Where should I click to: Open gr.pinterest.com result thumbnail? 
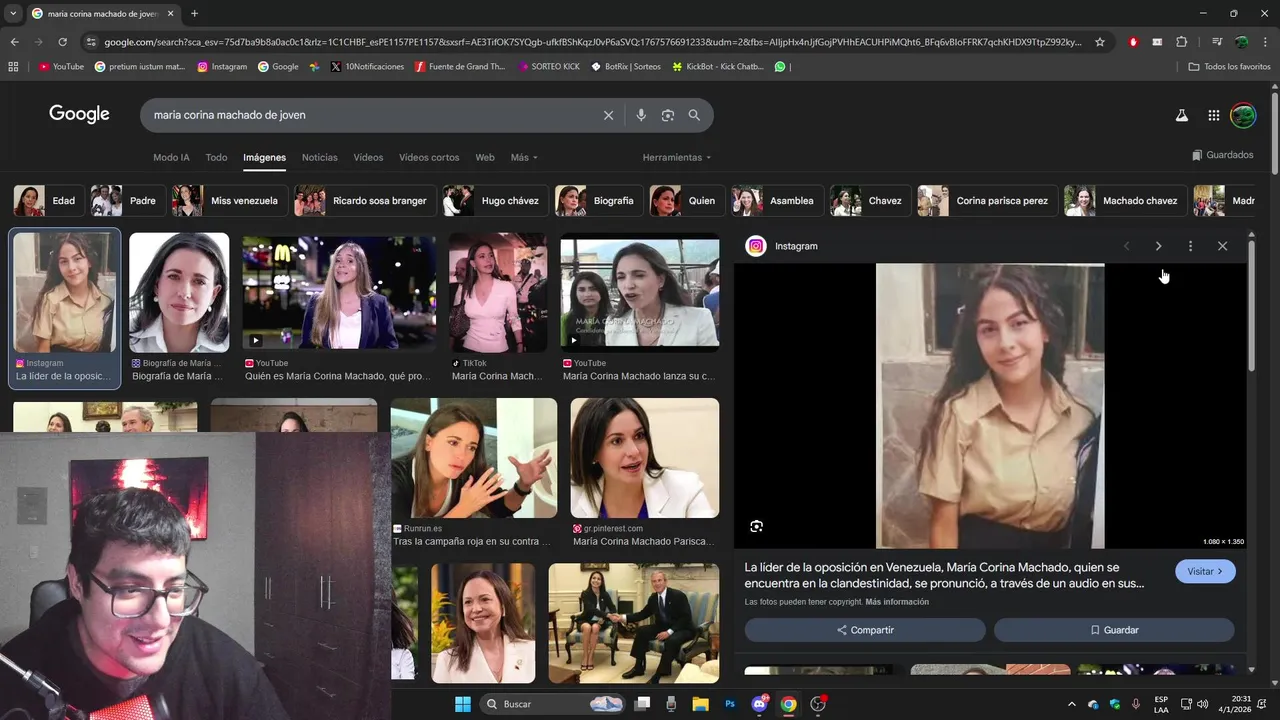pos(645,458)
